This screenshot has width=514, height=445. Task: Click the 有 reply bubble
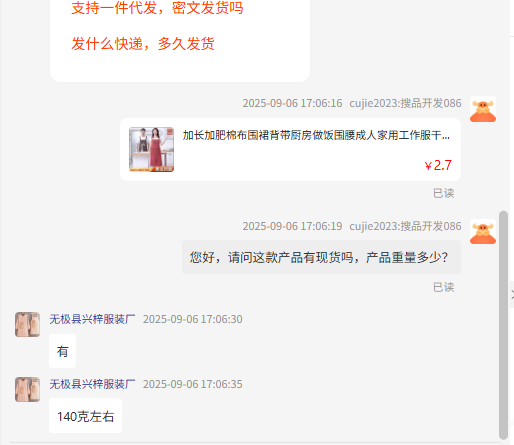pos(62,351)
